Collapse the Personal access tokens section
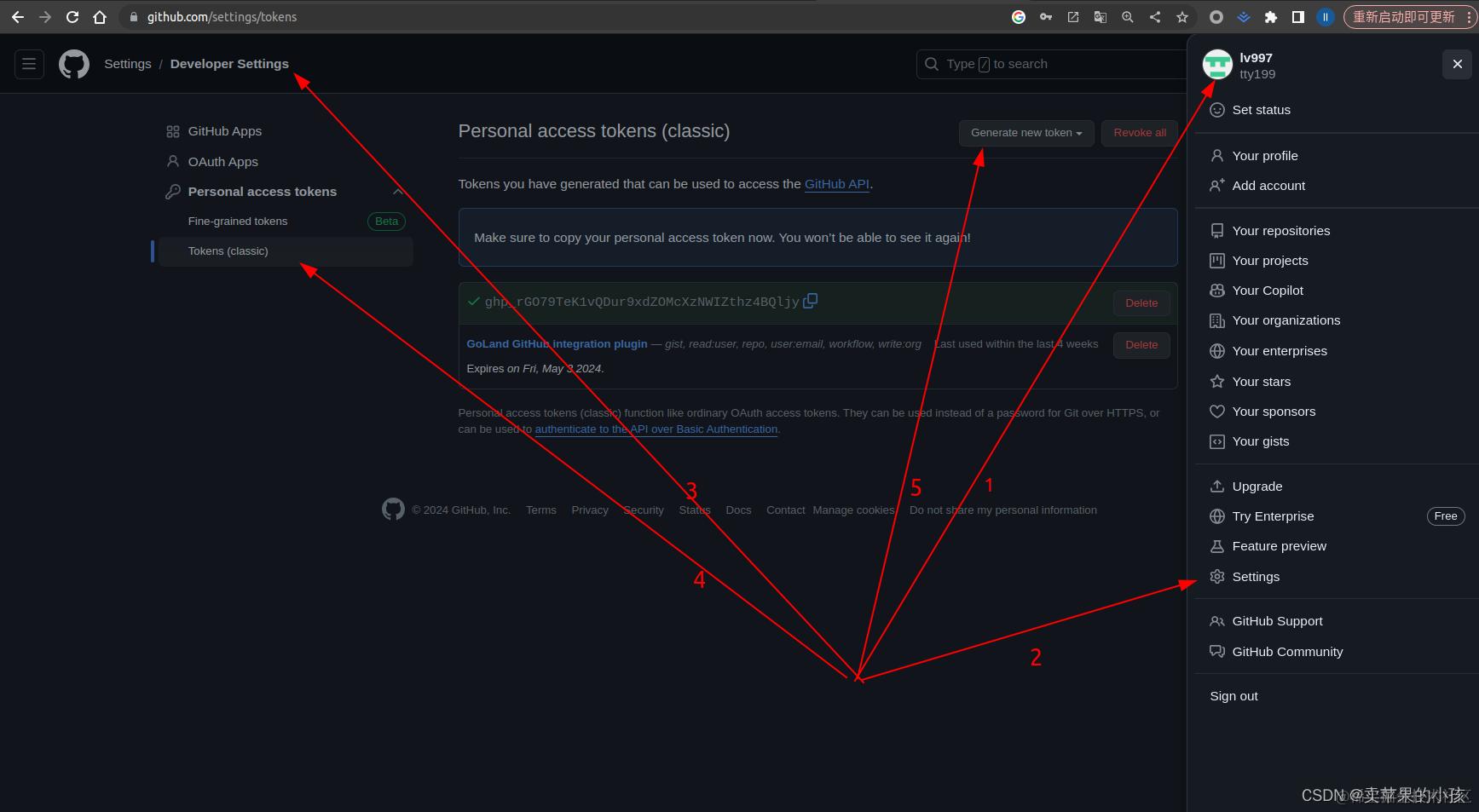The width and height of the screenshot is (1479, 812). [x=397, y=191]
